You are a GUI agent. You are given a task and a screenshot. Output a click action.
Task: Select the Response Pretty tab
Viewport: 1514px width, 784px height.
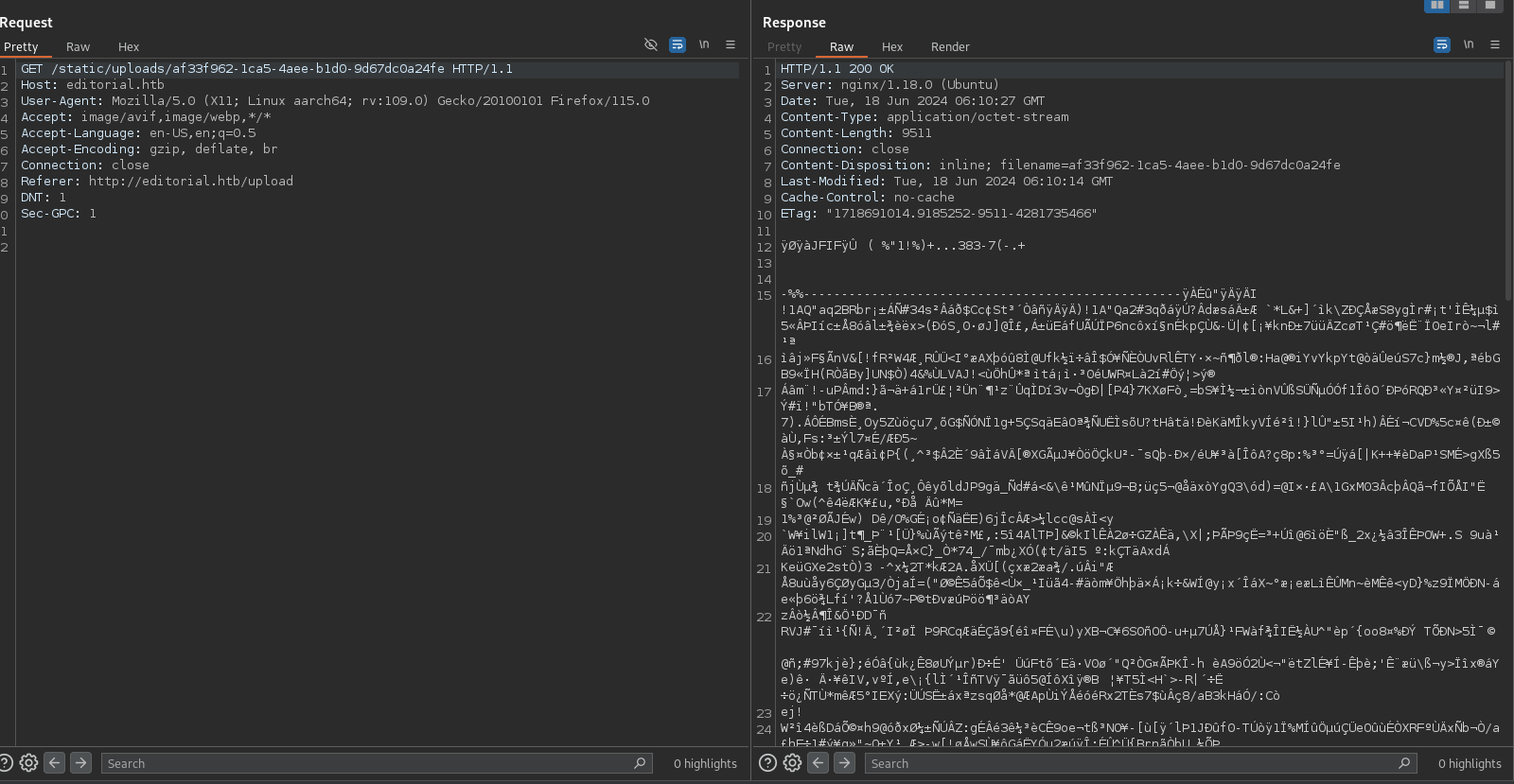coord(784,46)
